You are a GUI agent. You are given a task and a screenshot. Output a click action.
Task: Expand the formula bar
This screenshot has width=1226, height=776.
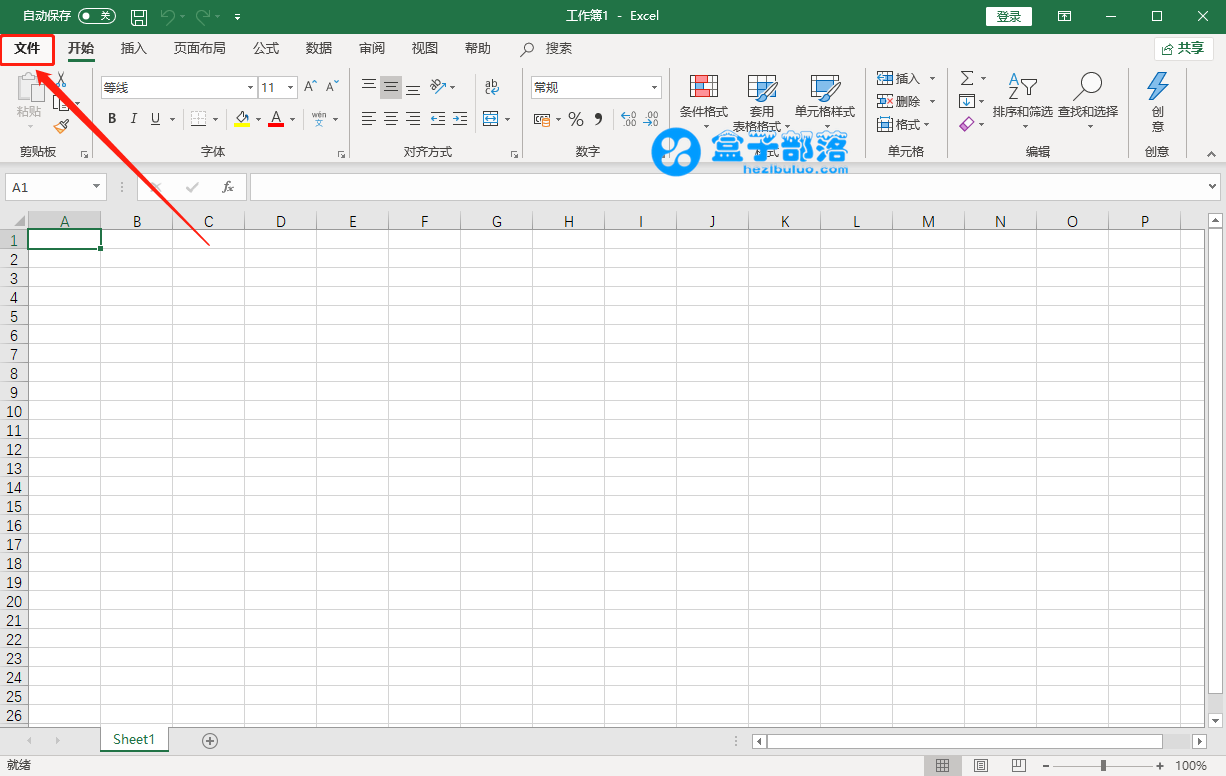pyautogui.click(x=1213, y=187)
